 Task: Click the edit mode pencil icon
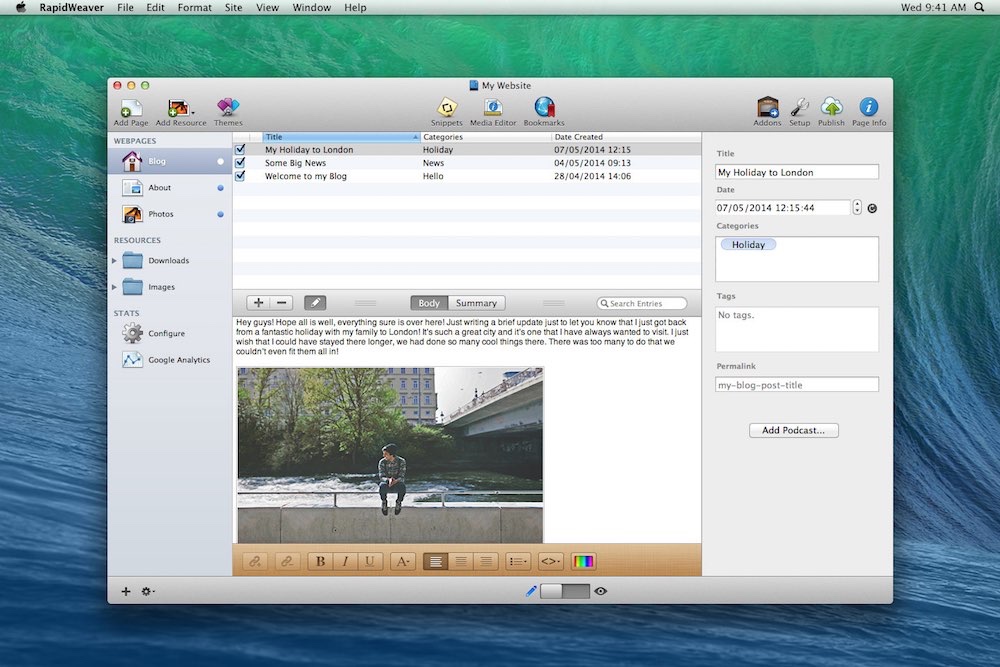pos(531,591)
